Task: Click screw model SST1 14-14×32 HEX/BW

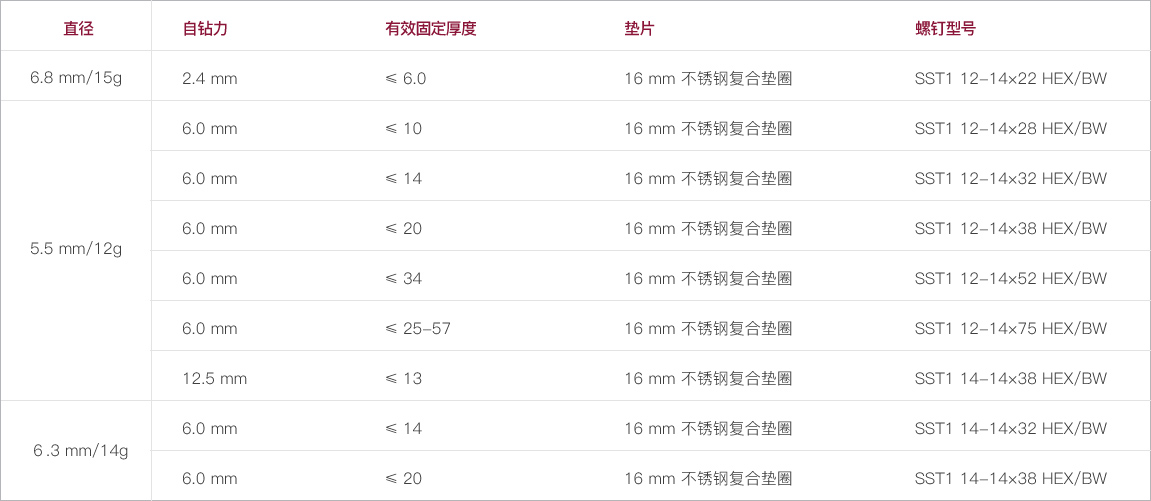Action: (1011, 428)
